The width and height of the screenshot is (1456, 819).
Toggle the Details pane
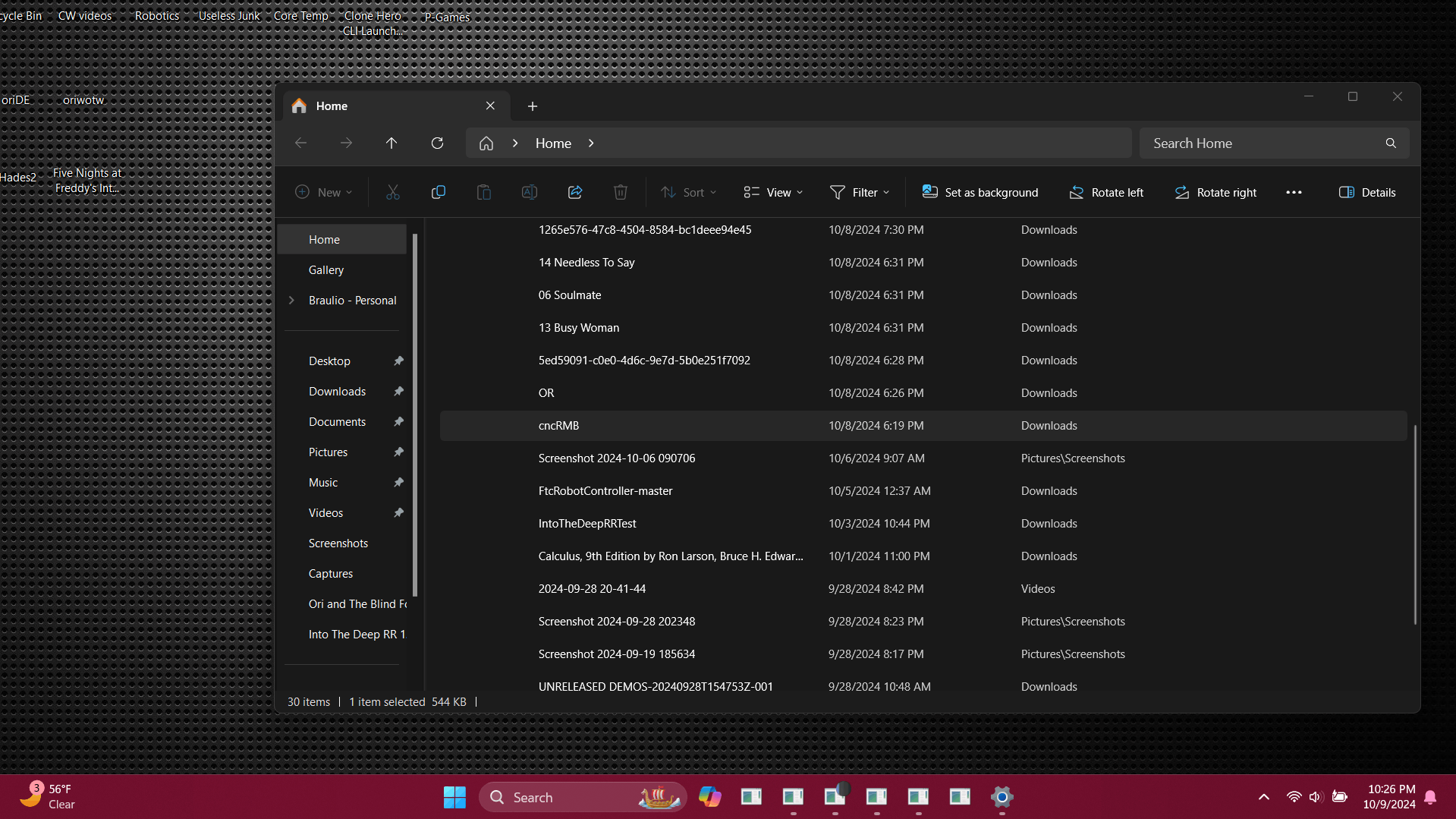pos(1367,193)
